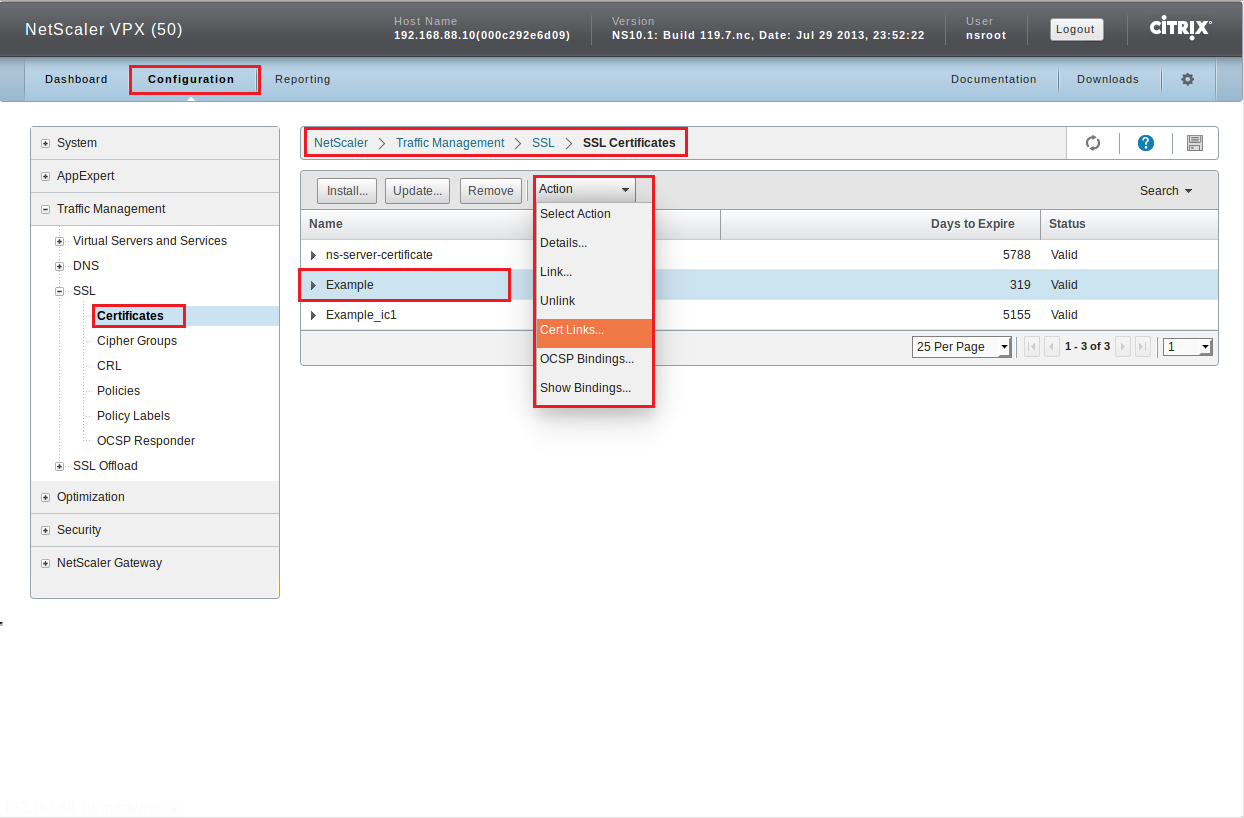Expand the Example_ic1 certificate row
The image size is (1244, 818).
tap(314, 315)
